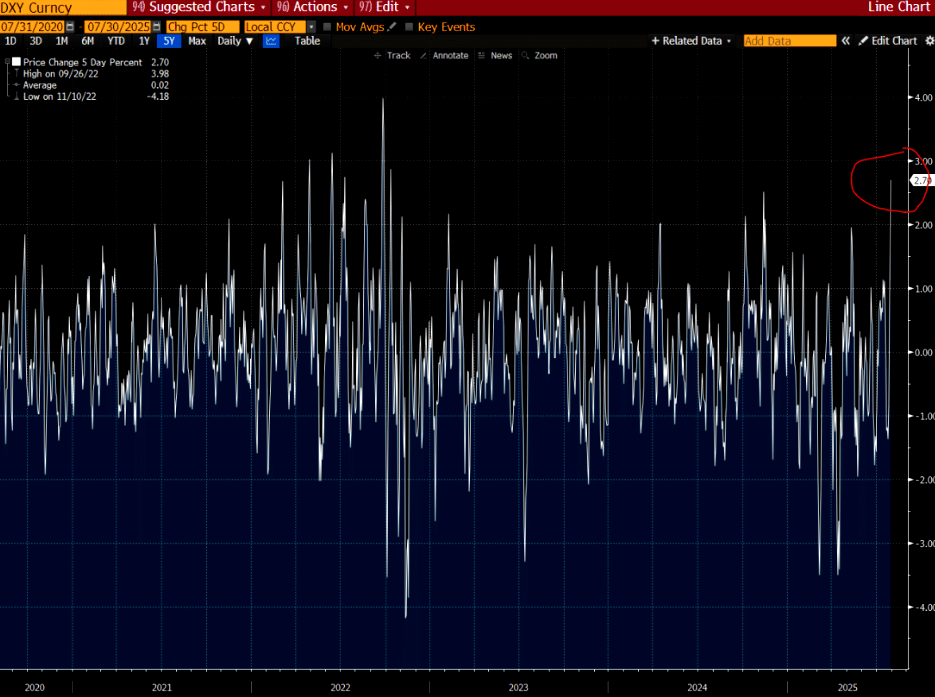Screen dimensions: 935x697
Task: Enable the Mov Avgs checkbox
Action: pos(327,26)
